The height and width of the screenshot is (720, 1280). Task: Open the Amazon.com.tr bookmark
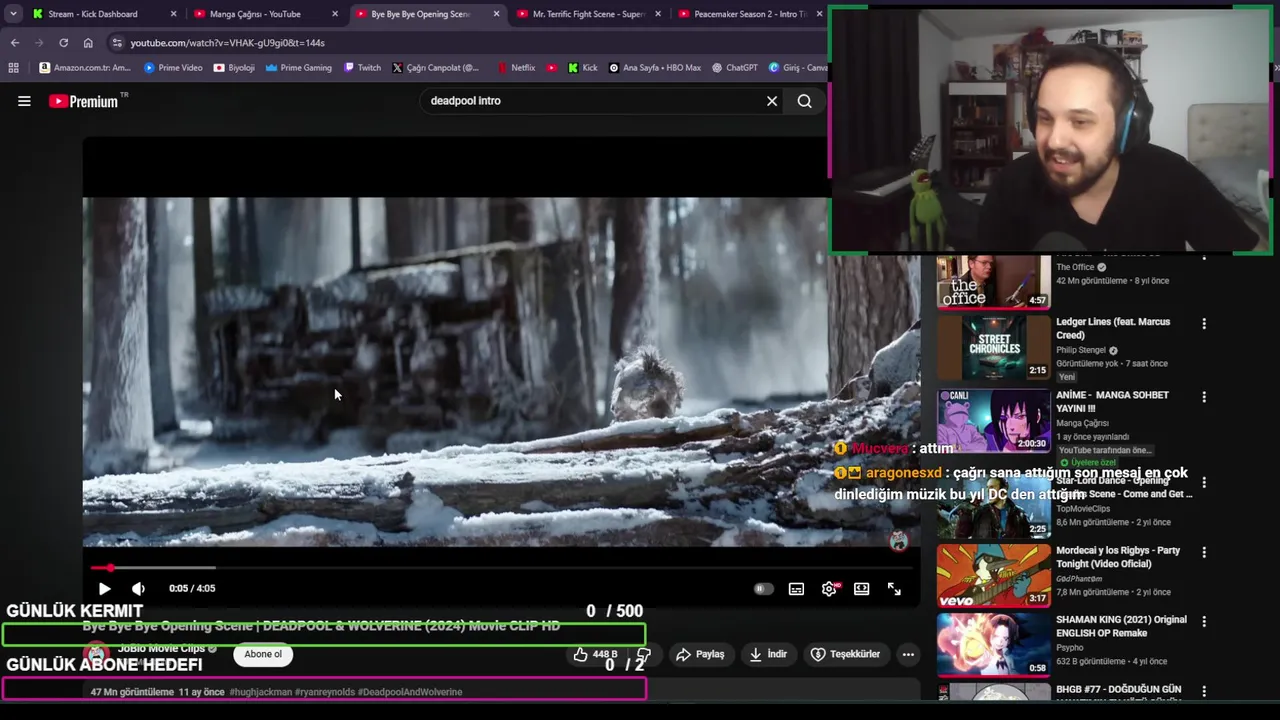point(84,68)
